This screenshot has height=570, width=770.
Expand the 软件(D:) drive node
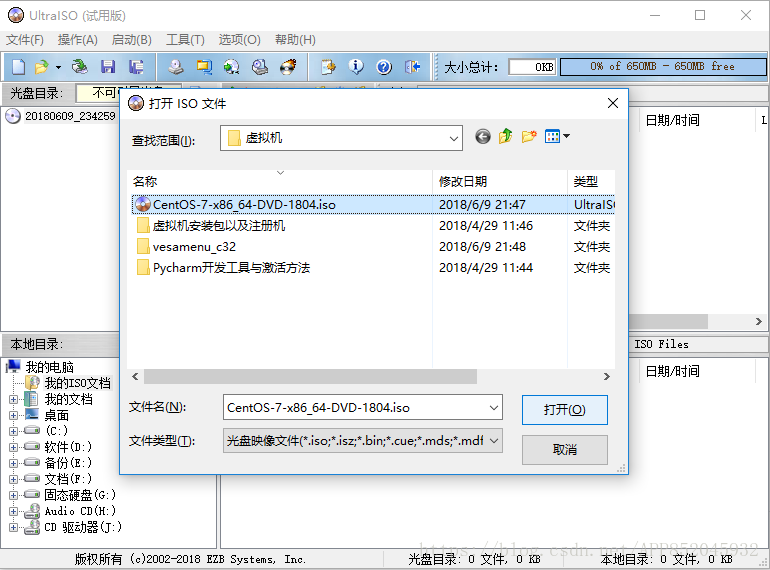click(x=14, y=448)
